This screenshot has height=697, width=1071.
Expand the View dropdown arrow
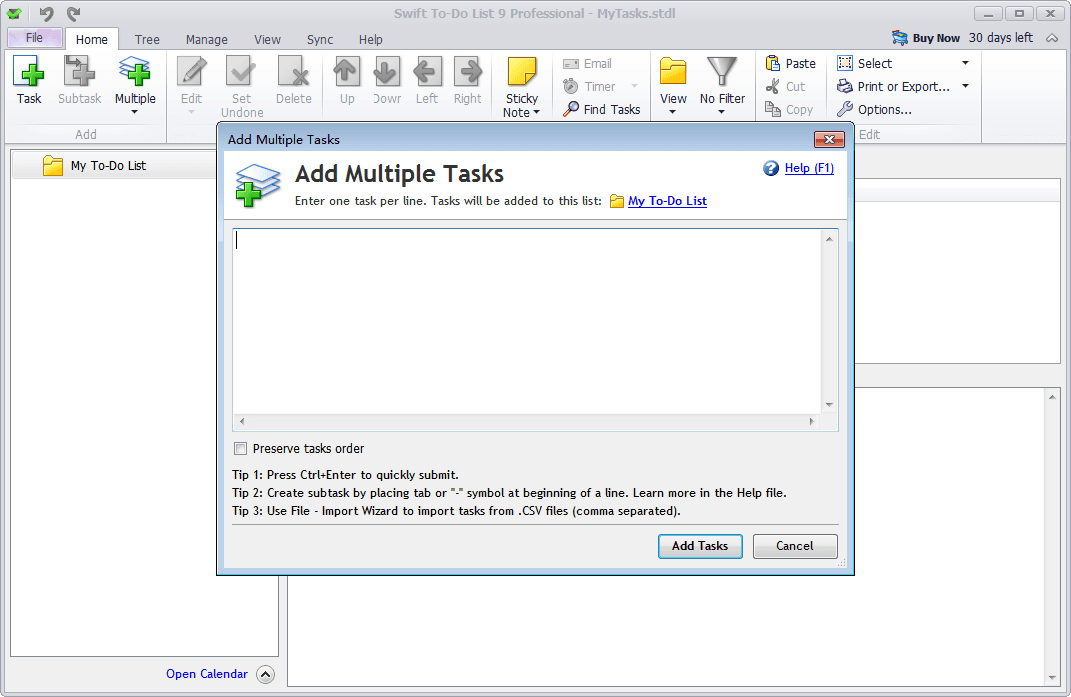pos(673,112)
